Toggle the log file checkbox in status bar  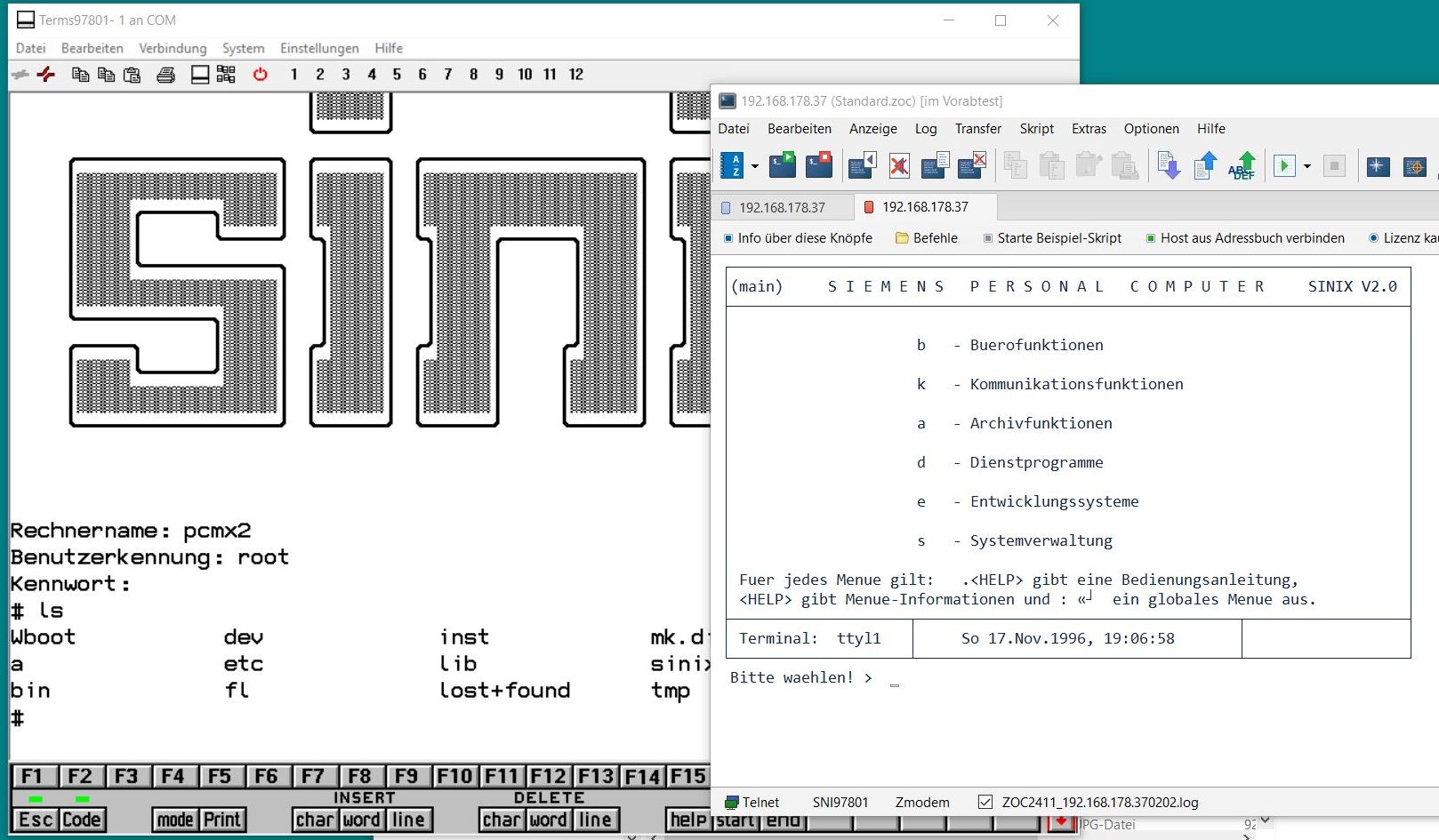click(x=985, y=802)
